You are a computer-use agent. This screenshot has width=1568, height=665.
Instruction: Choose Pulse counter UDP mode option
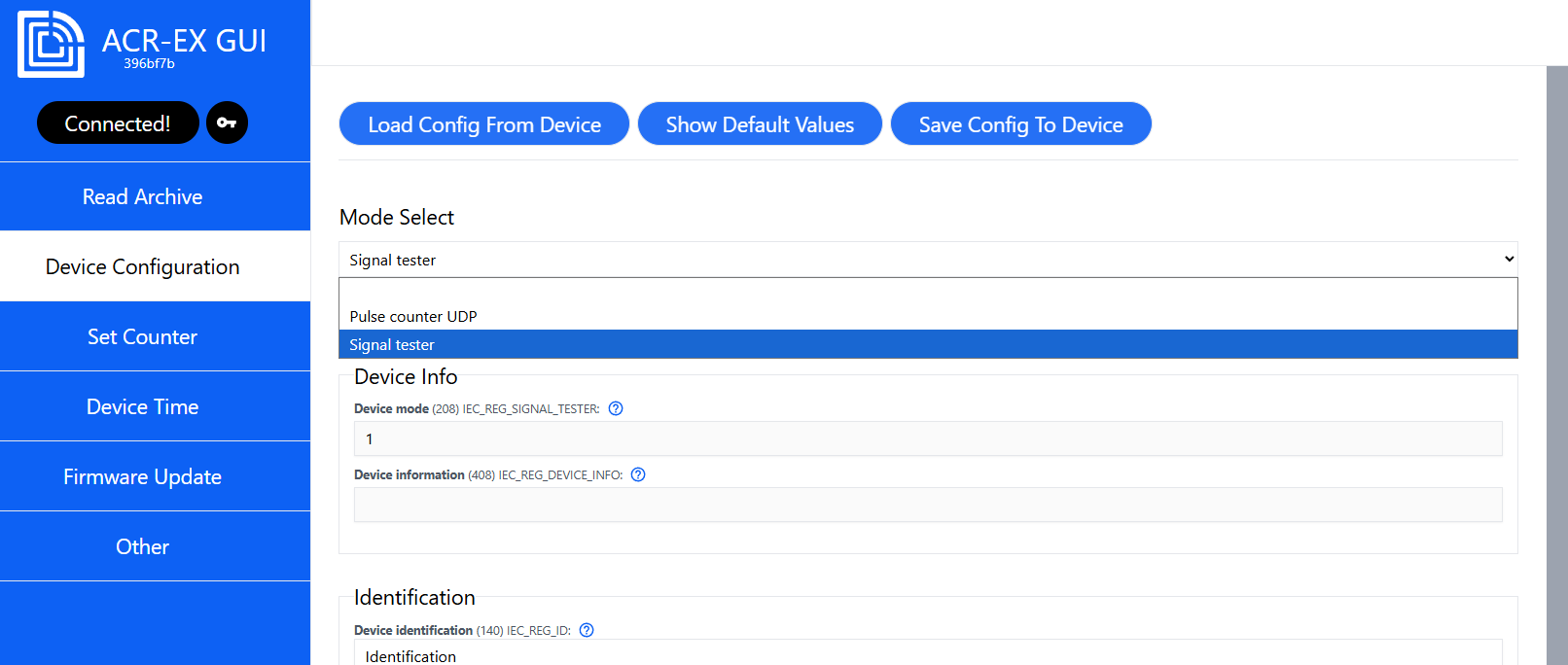click(x=413, y=316)
